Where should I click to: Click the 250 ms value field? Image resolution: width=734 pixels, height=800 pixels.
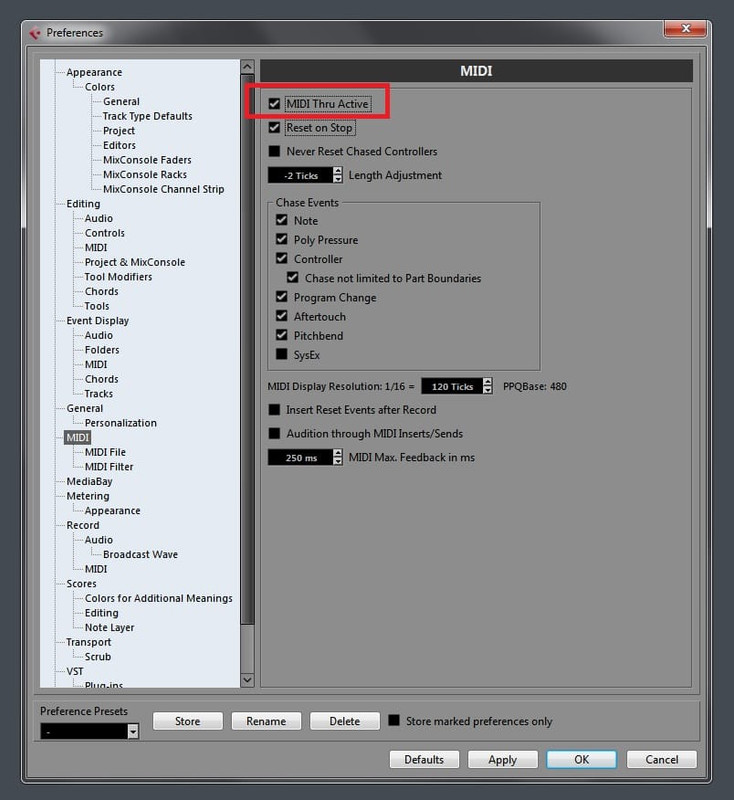click(x=300, y=457)
